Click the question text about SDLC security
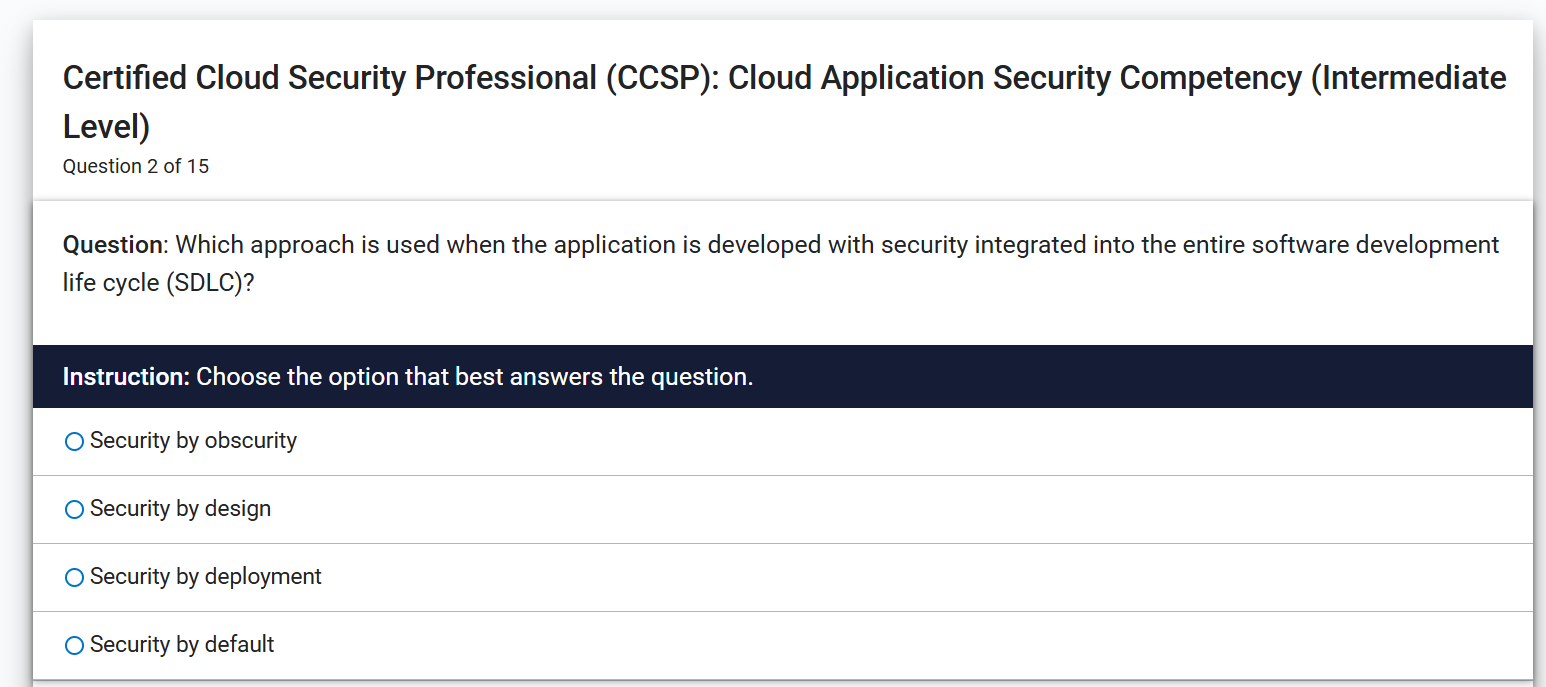The image size is (1546, 687). [780, 262]
